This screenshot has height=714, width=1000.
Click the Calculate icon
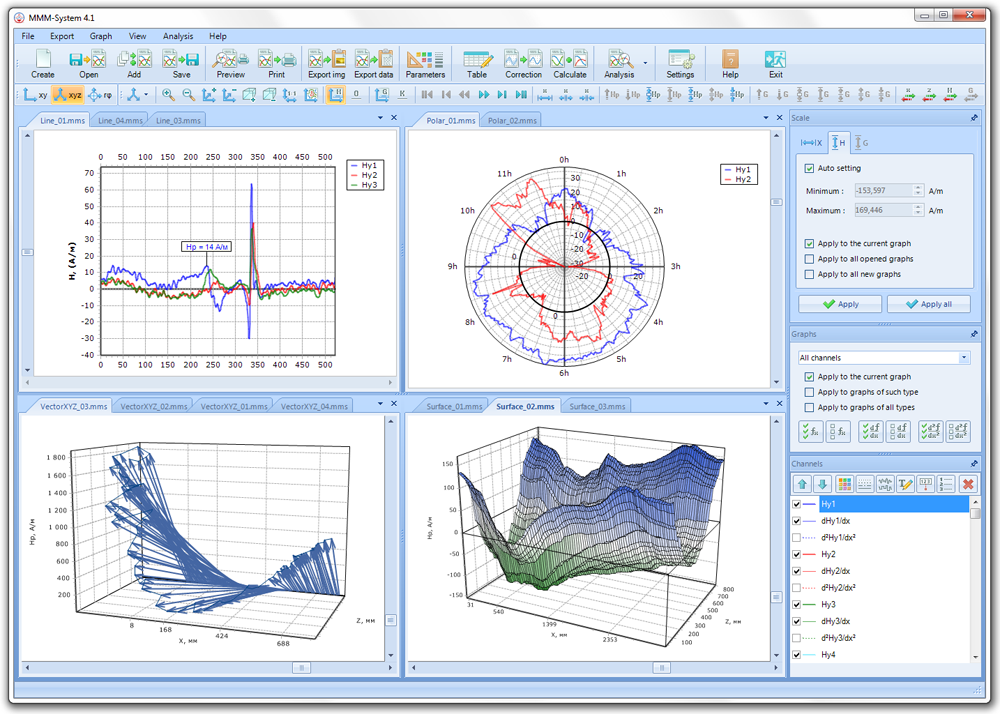coord(570,62)
